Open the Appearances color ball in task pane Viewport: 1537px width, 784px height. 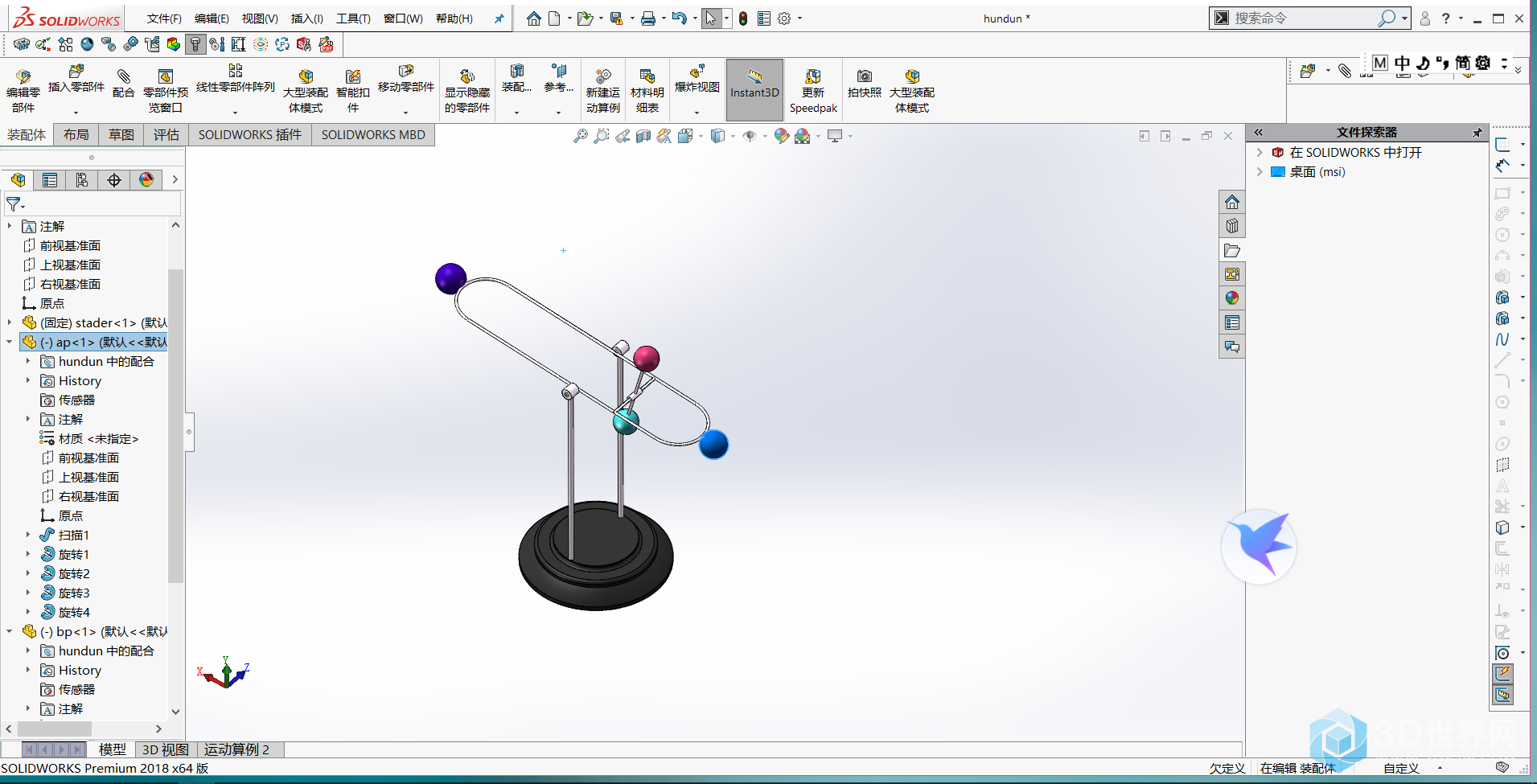(x=1232, y=298)
